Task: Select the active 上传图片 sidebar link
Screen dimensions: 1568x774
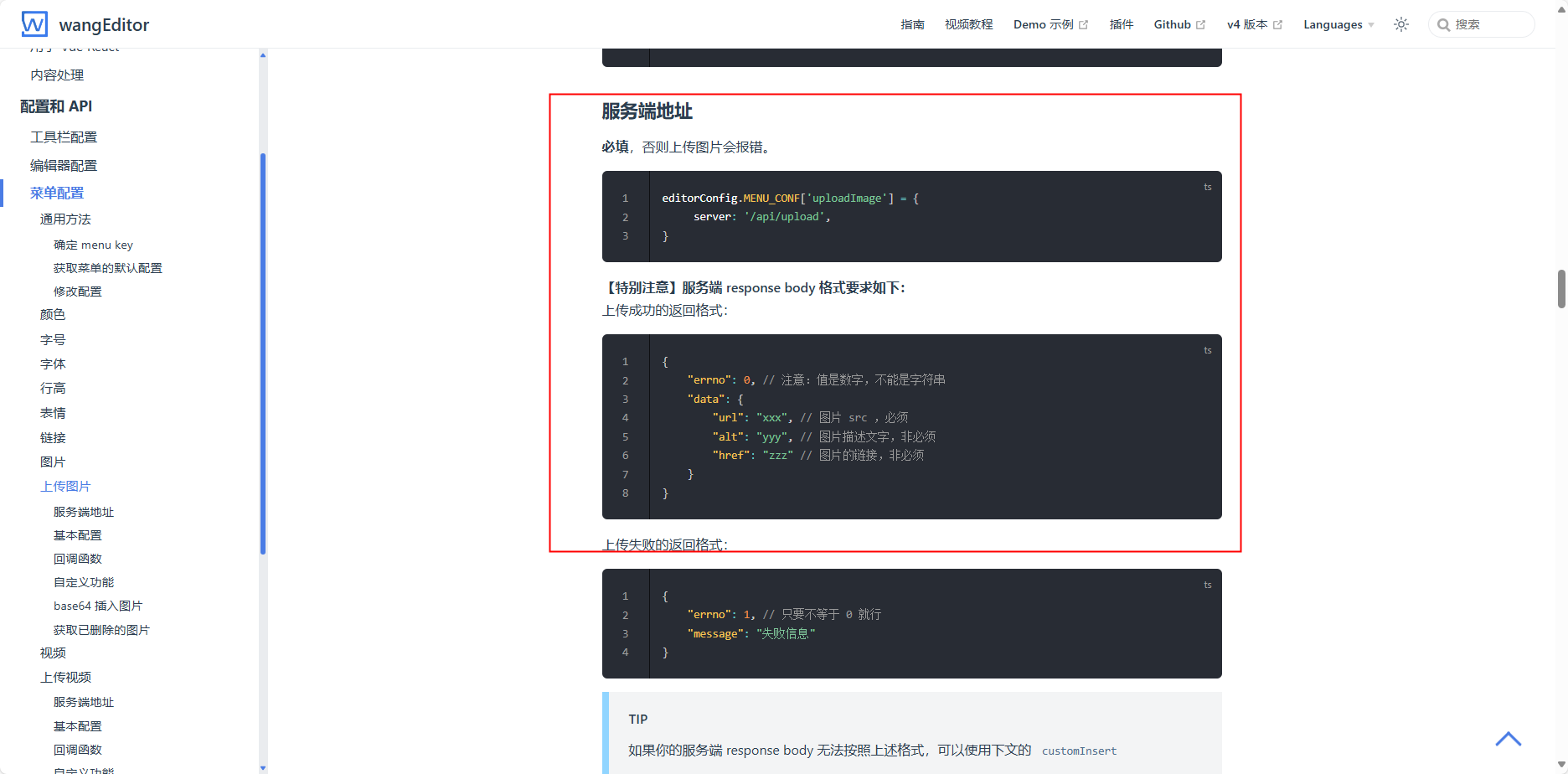Action: click(x=65, y=486)
